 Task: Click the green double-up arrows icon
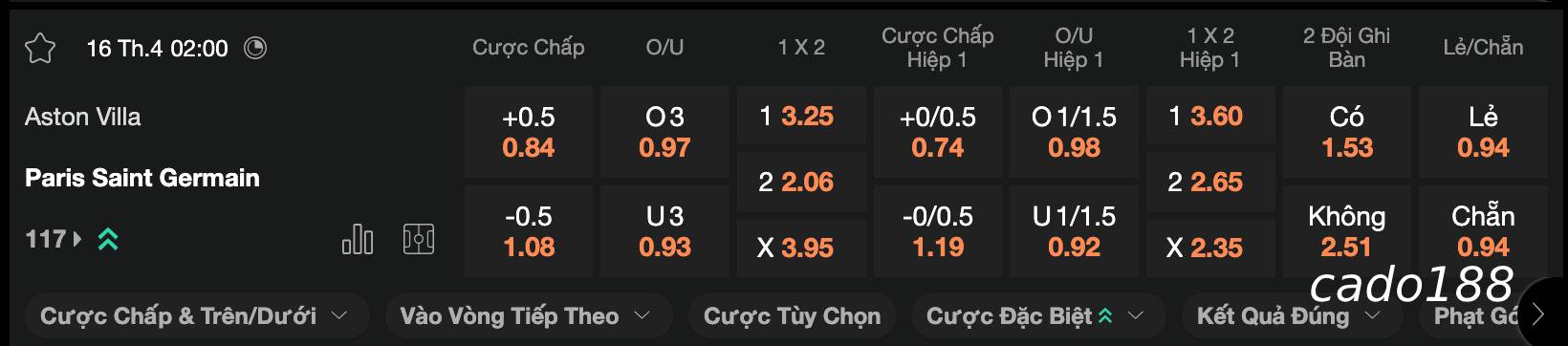click(108, 239)
